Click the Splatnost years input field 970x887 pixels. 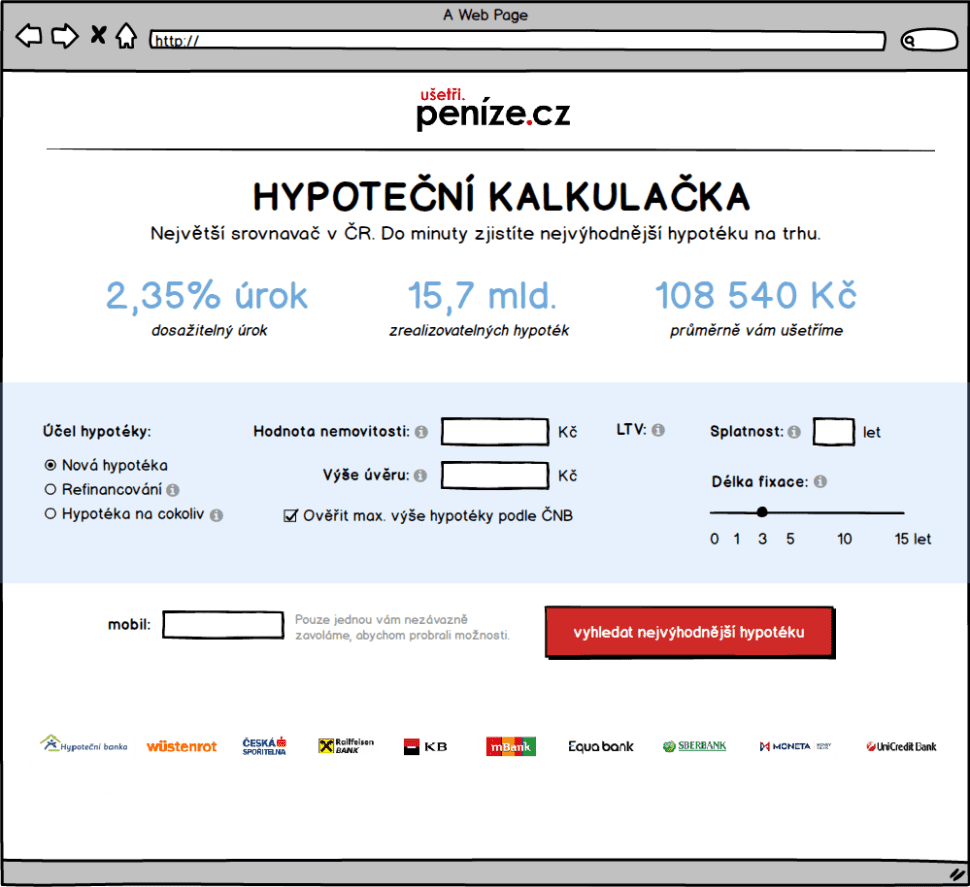click(834, 432)
